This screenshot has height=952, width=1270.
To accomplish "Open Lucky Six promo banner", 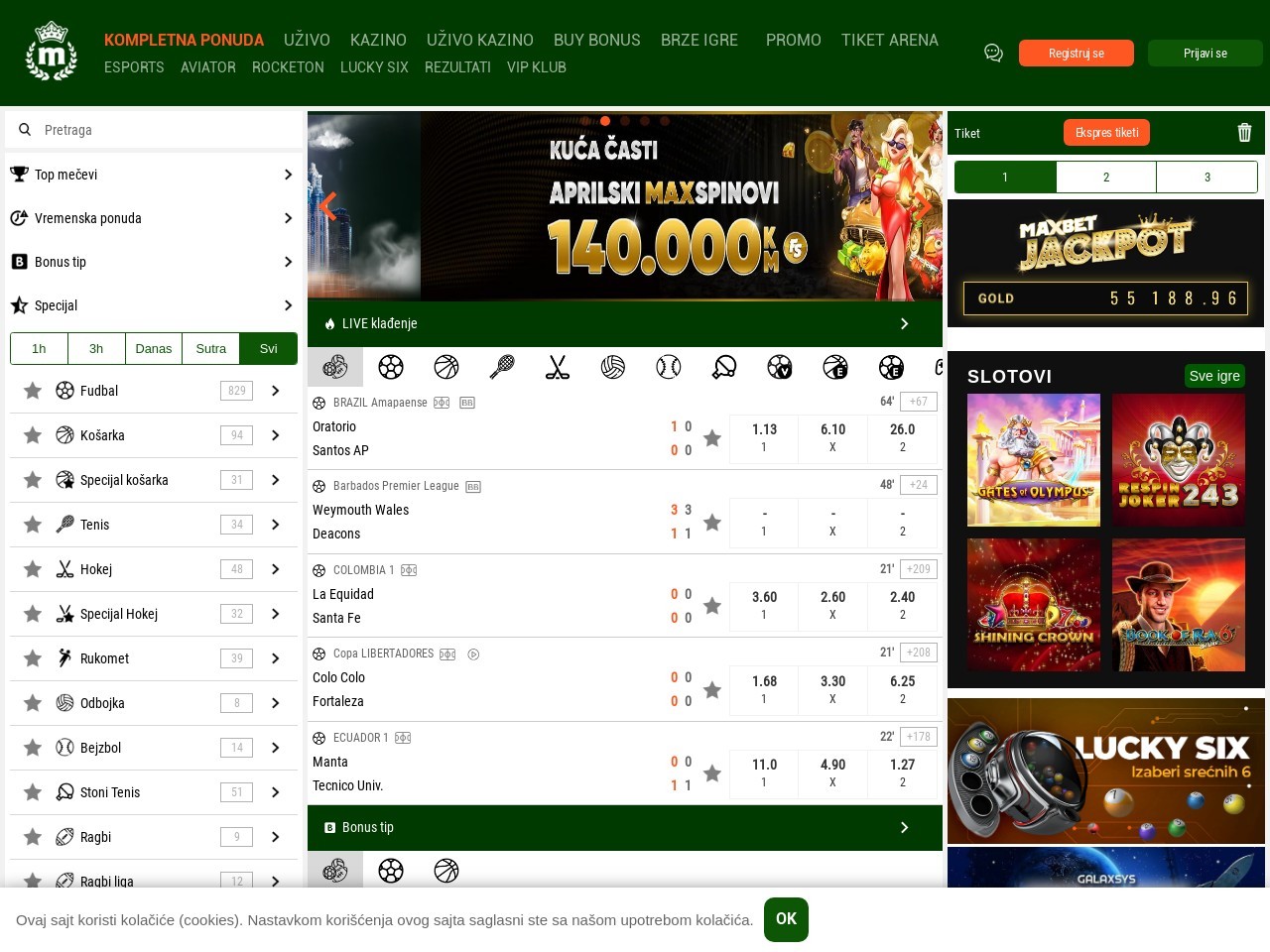I will [1106, 771].
